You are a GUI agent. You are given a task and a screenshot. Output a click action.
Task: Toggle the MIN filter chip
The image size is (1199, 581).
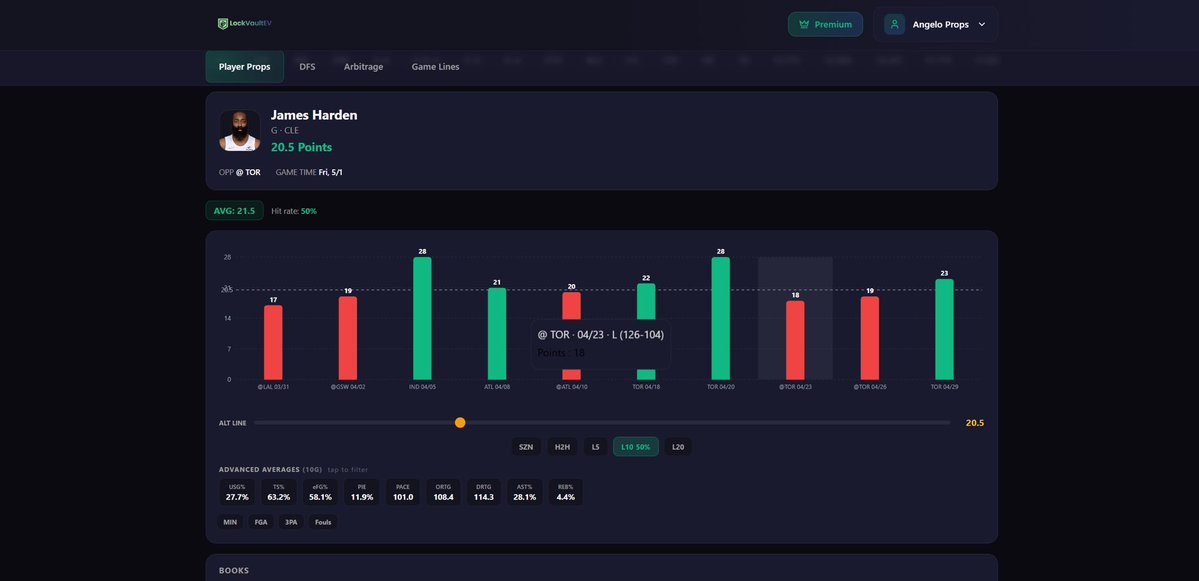coord(230,522)
